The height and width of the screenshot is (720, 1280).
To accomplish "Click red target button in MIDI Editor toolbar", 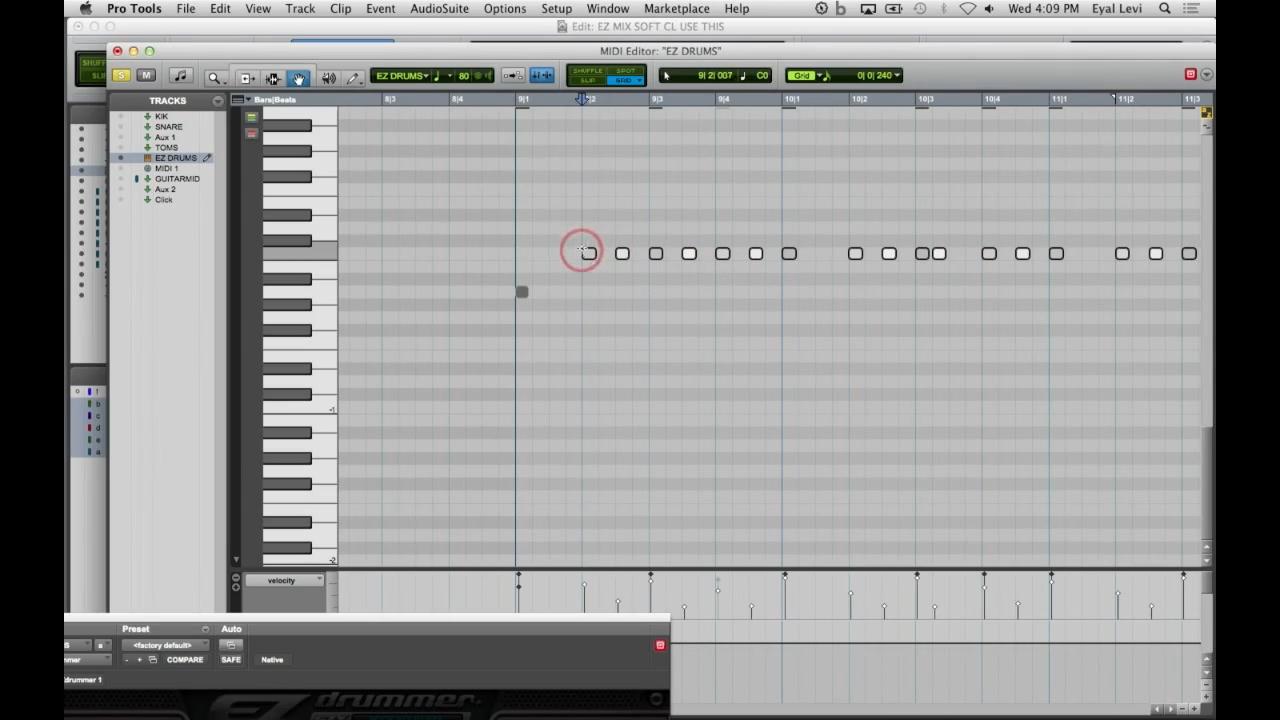I will 1190,75.
